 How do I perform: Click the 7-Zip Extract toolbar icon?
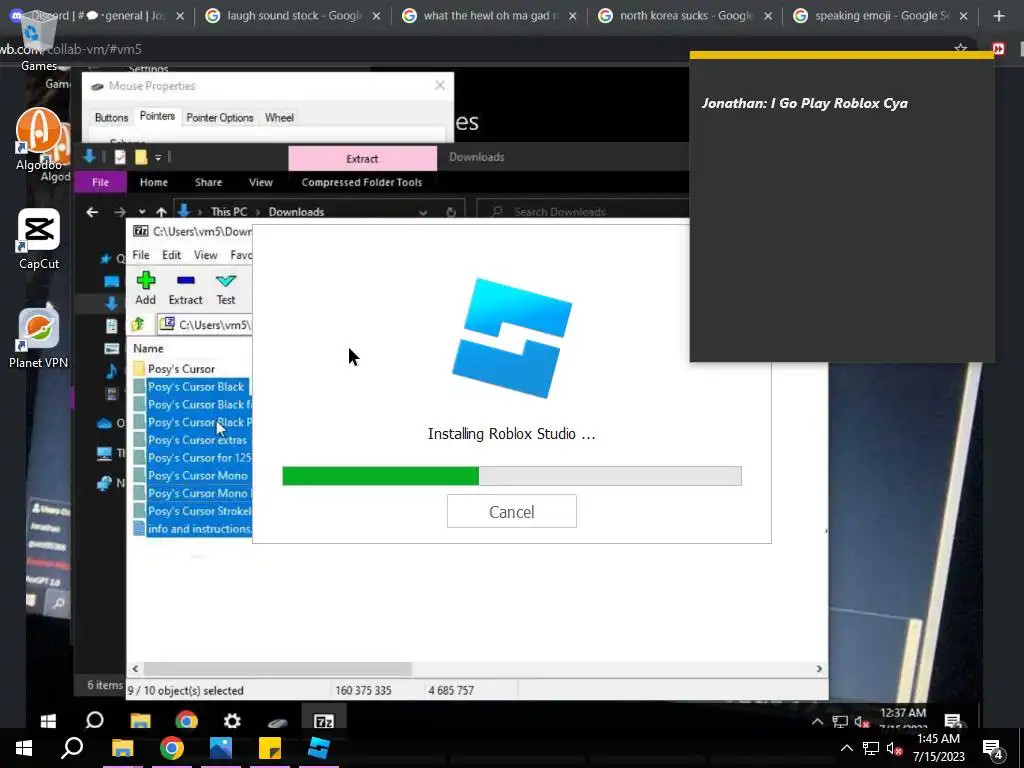[x=185, y=289]
